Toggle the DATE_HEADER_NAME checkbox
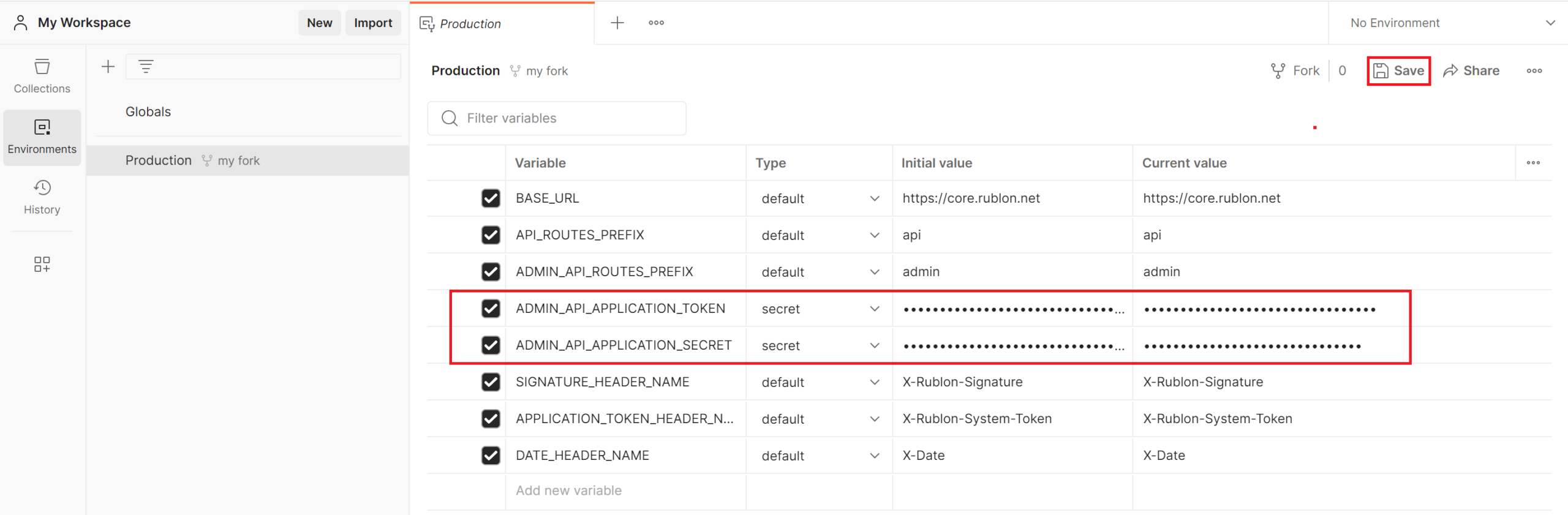 491,456
